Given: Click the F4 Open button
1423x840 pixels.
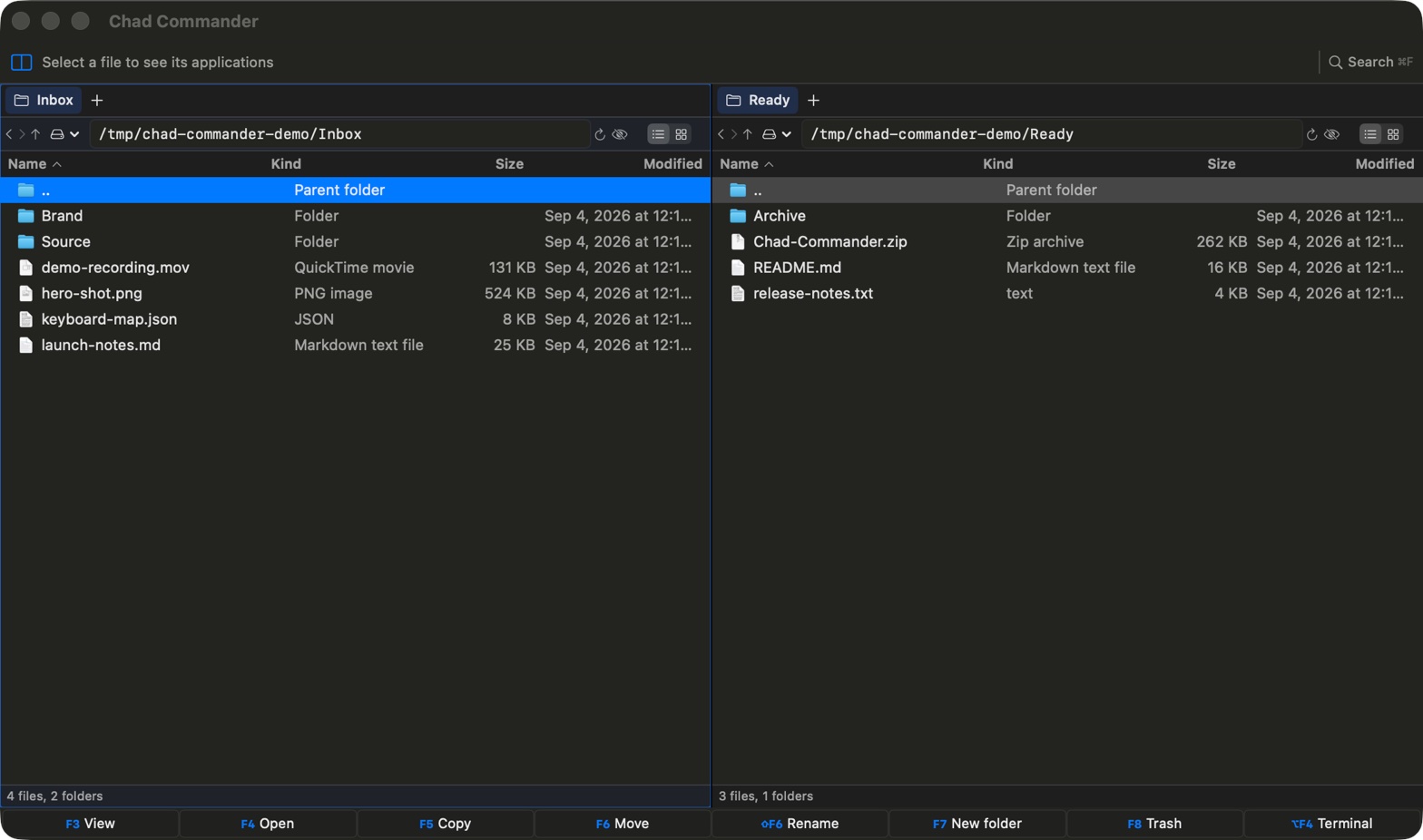Looking at the screenshot, I should coord(268,824).
